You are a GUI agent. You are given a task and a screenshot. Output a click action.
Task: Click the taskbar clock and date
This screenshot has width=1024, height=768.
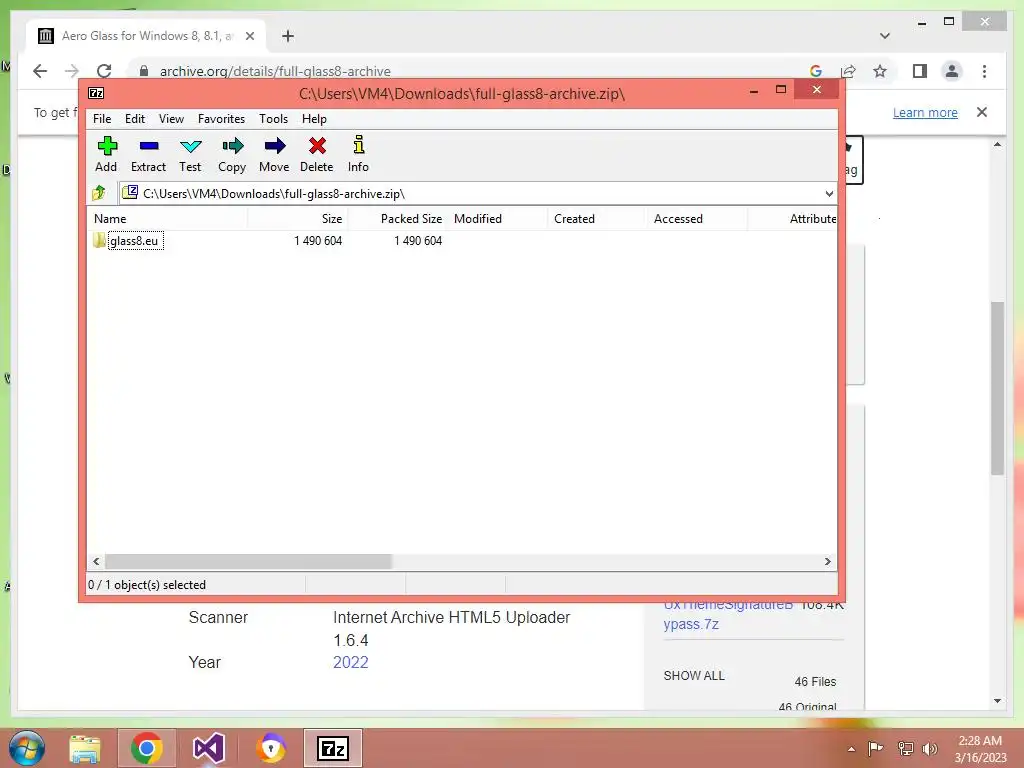pyautogui.click(x=980, y=749)
